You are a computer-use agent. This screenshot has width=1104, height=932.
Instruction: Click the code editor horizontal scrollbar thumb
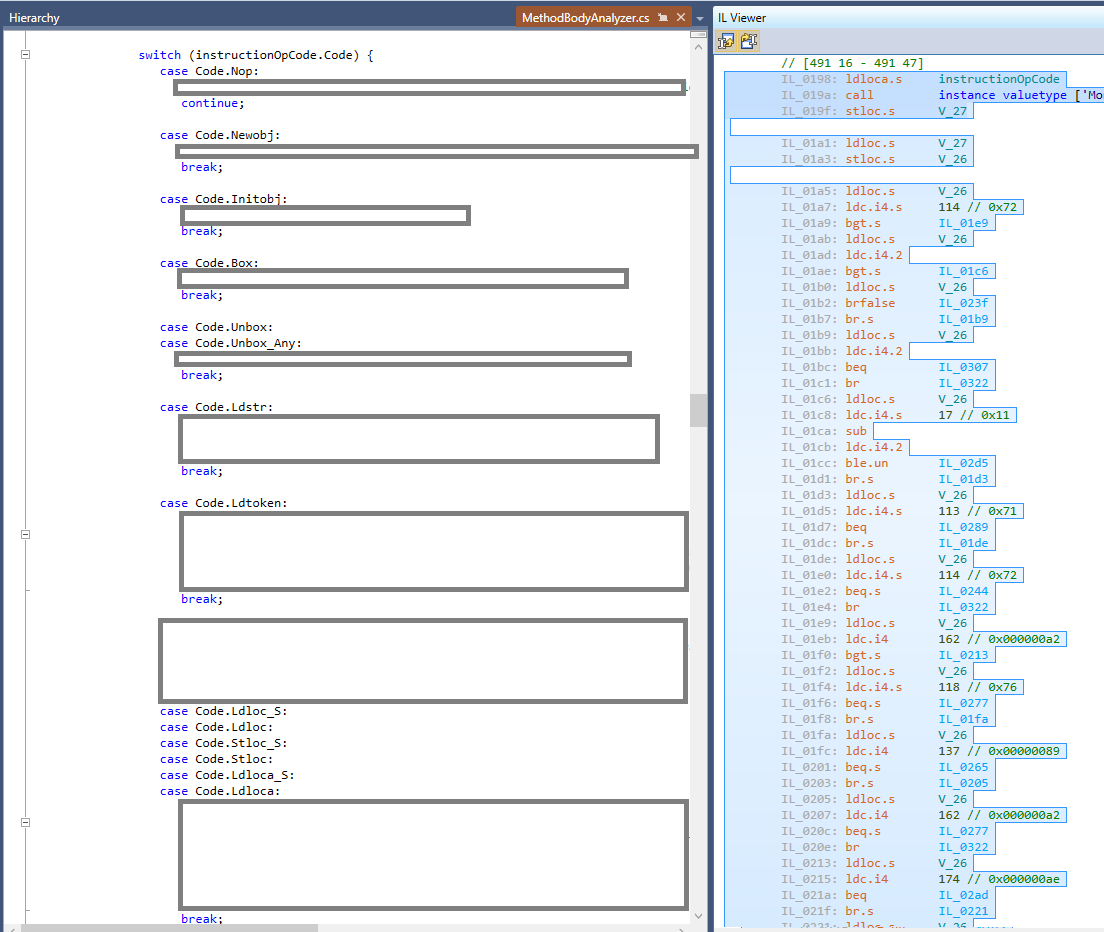pyautogui.click(x=169, y=928)
